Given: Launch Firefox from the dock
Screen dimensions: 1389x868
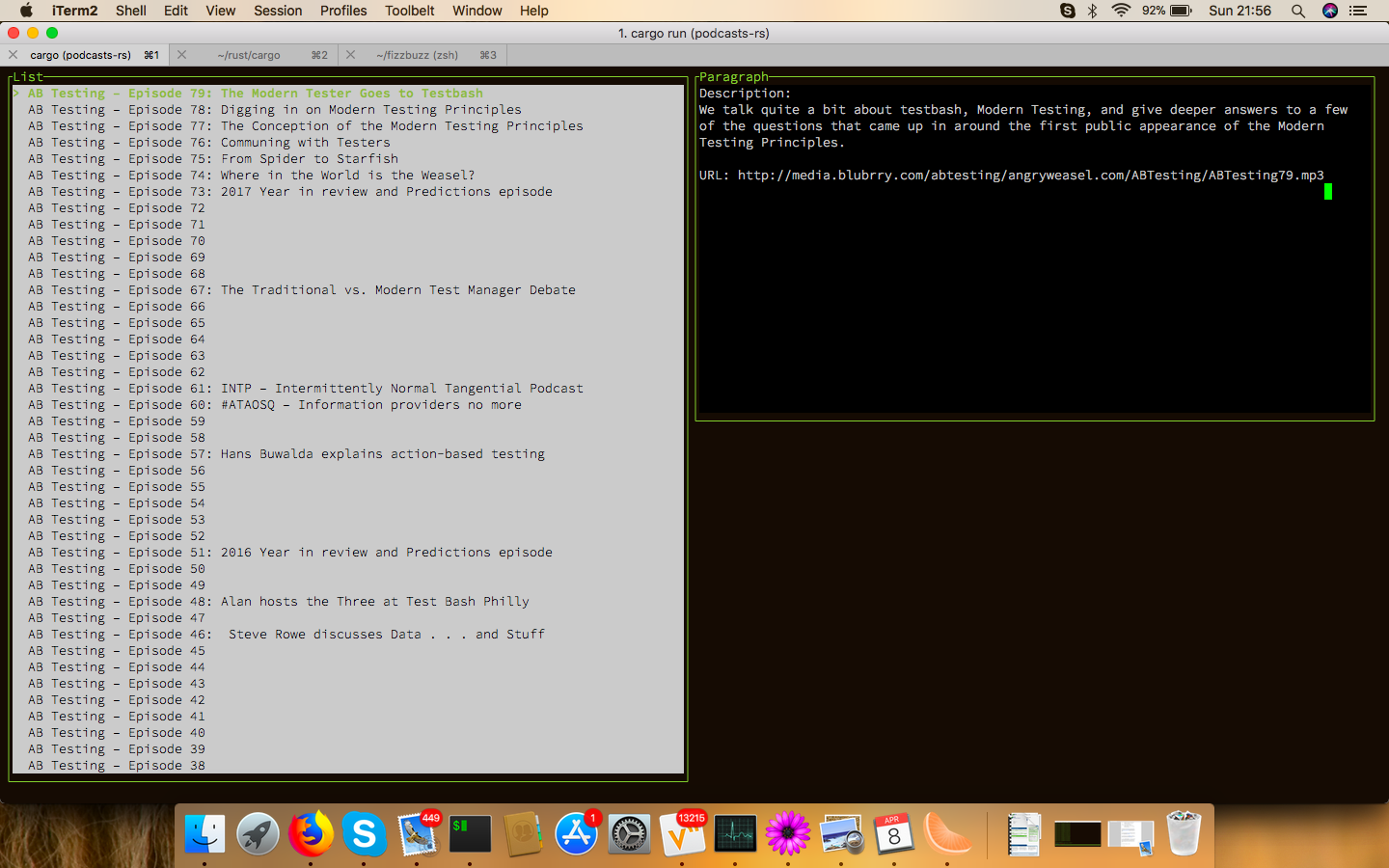Looking at the screenshot, I should [x=311, y=834].
